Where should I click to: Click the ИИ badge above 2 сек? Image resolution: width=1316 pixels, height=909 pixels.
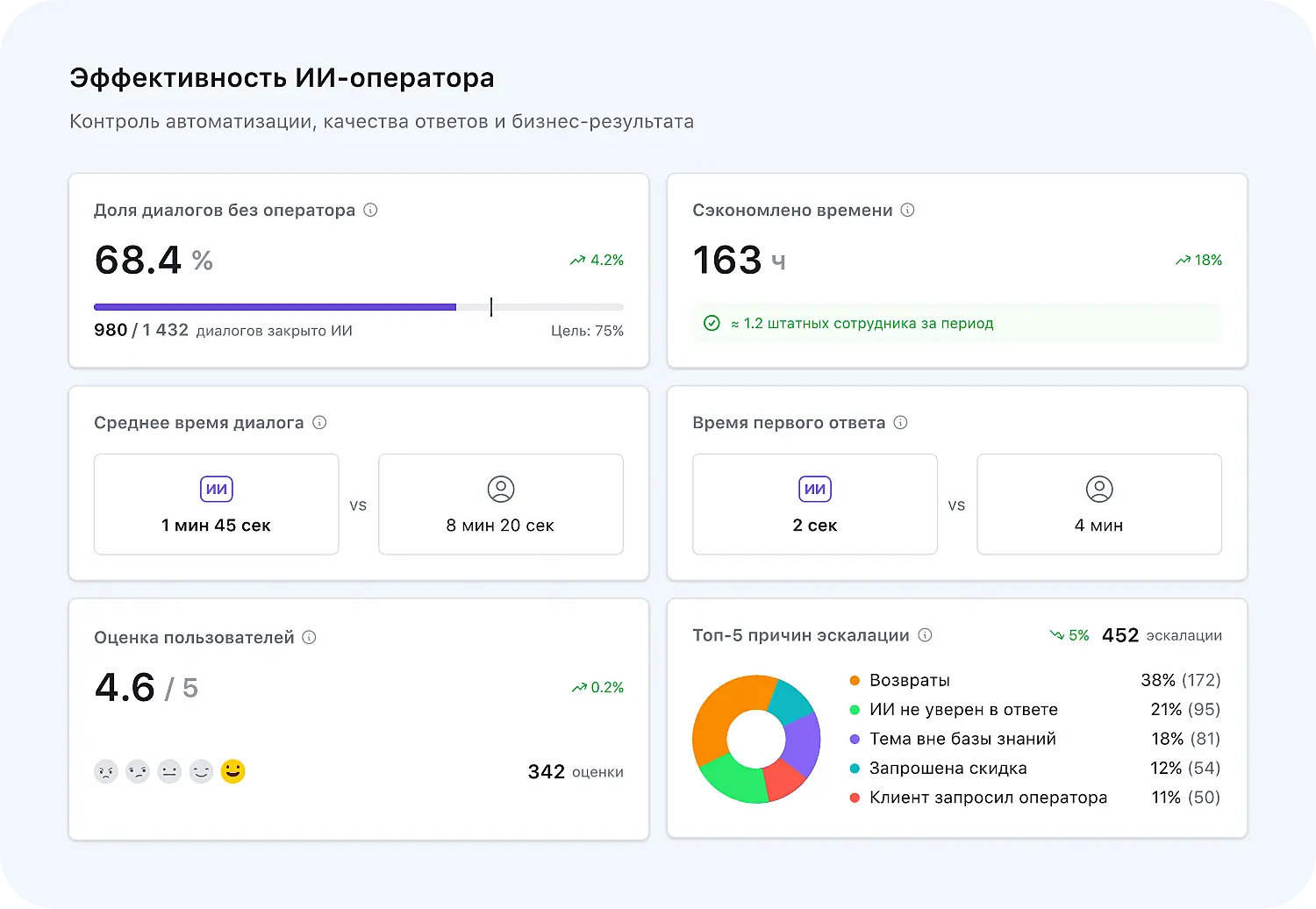point(815,489)
